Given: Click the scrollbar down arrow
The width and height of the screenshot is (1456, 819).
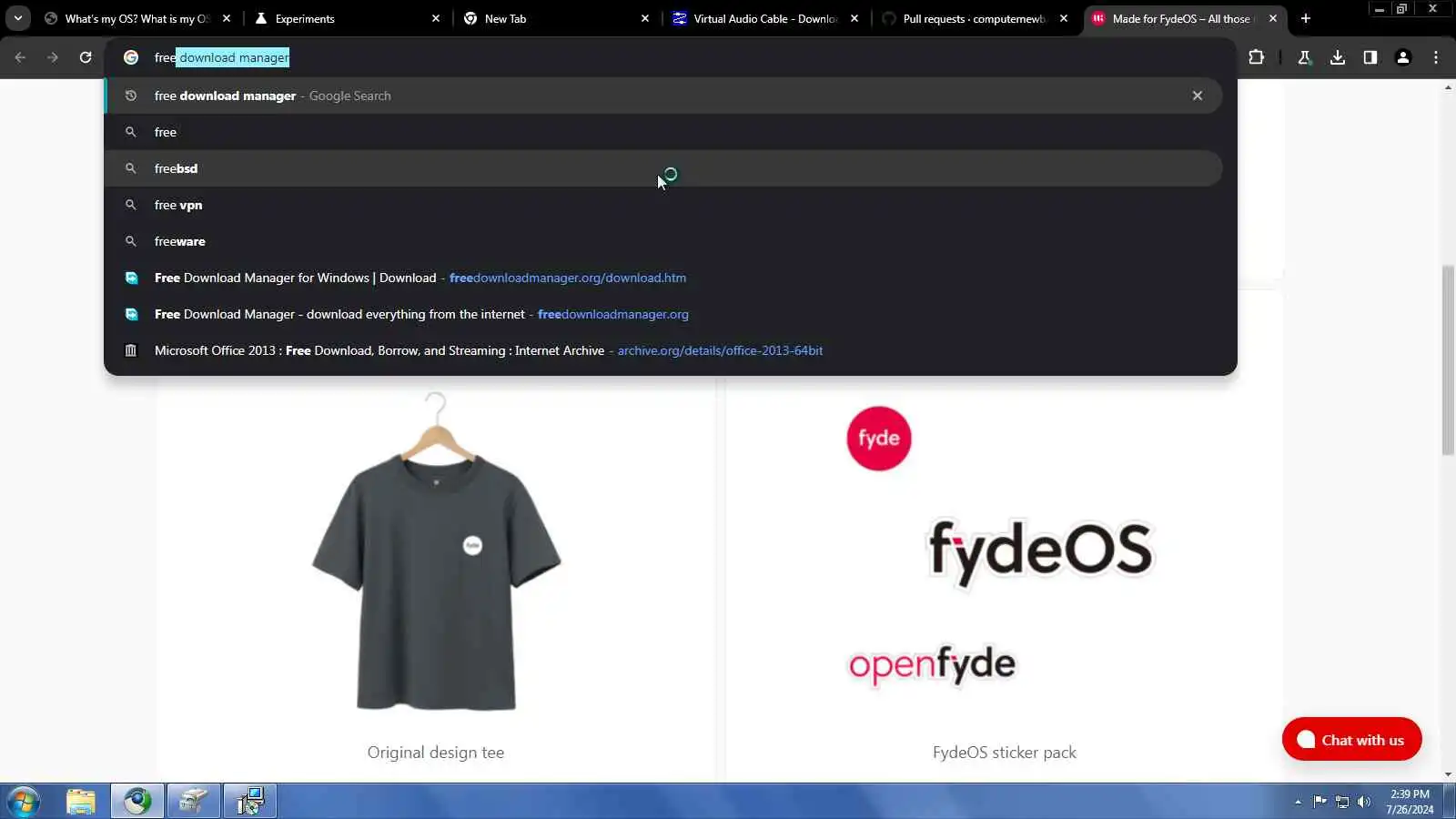Looking at the screenshot, I should coord(1448,774).
